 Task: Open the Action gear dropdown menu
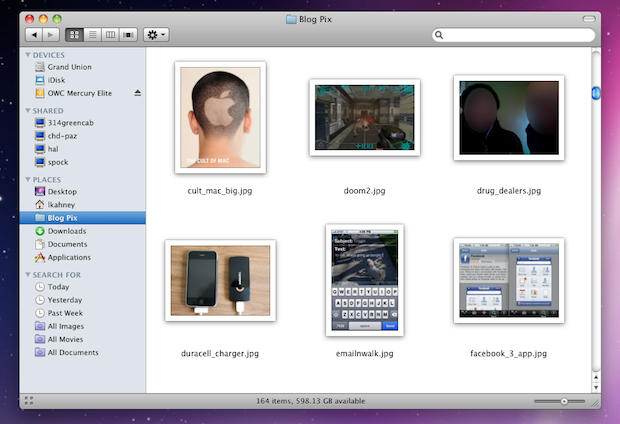(x=156, y=34)
